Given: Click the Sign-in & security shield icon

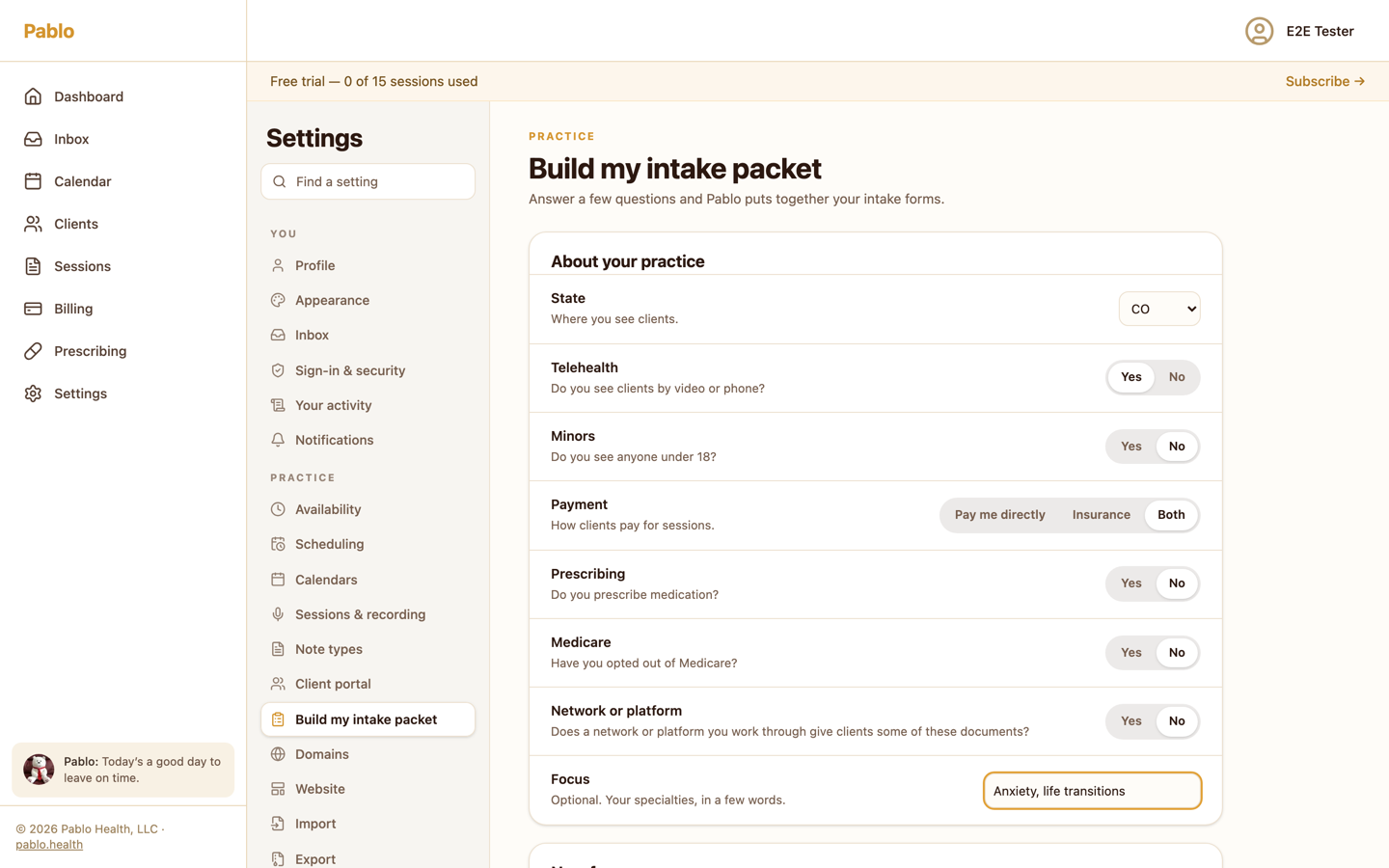Looking at the screenshot, I should tap(278, 370).
